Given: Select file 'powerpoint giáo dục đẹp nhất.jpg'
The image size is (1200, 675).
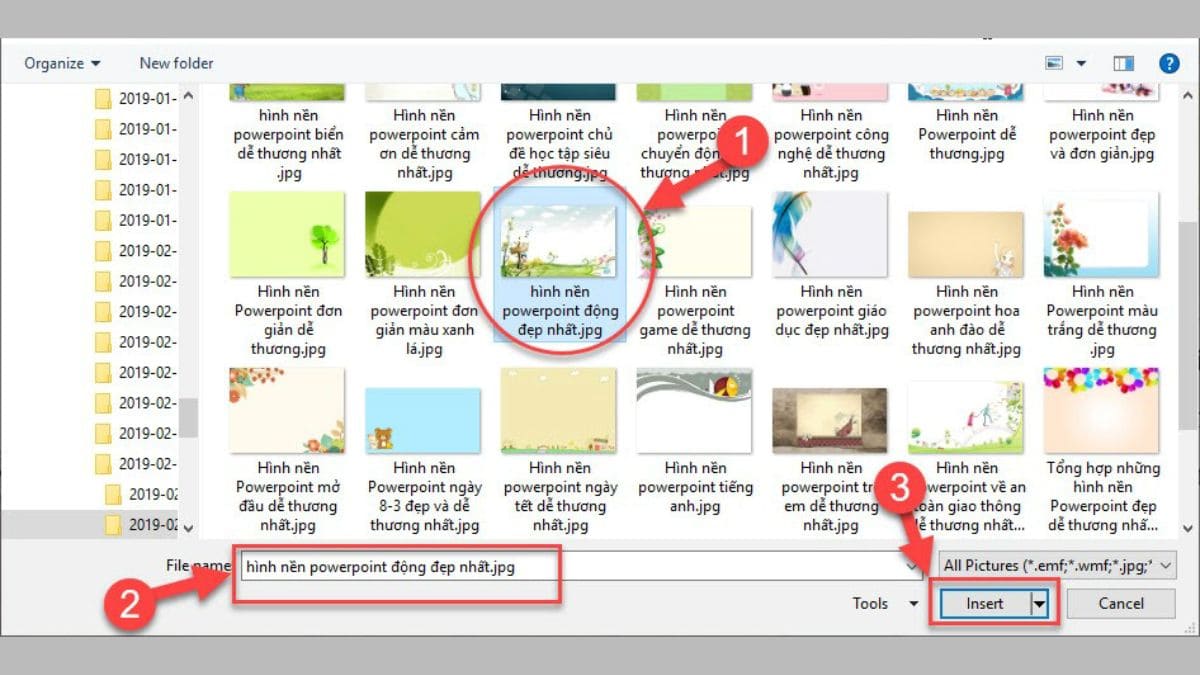Looking at the screenshot, I should (831, 265).
